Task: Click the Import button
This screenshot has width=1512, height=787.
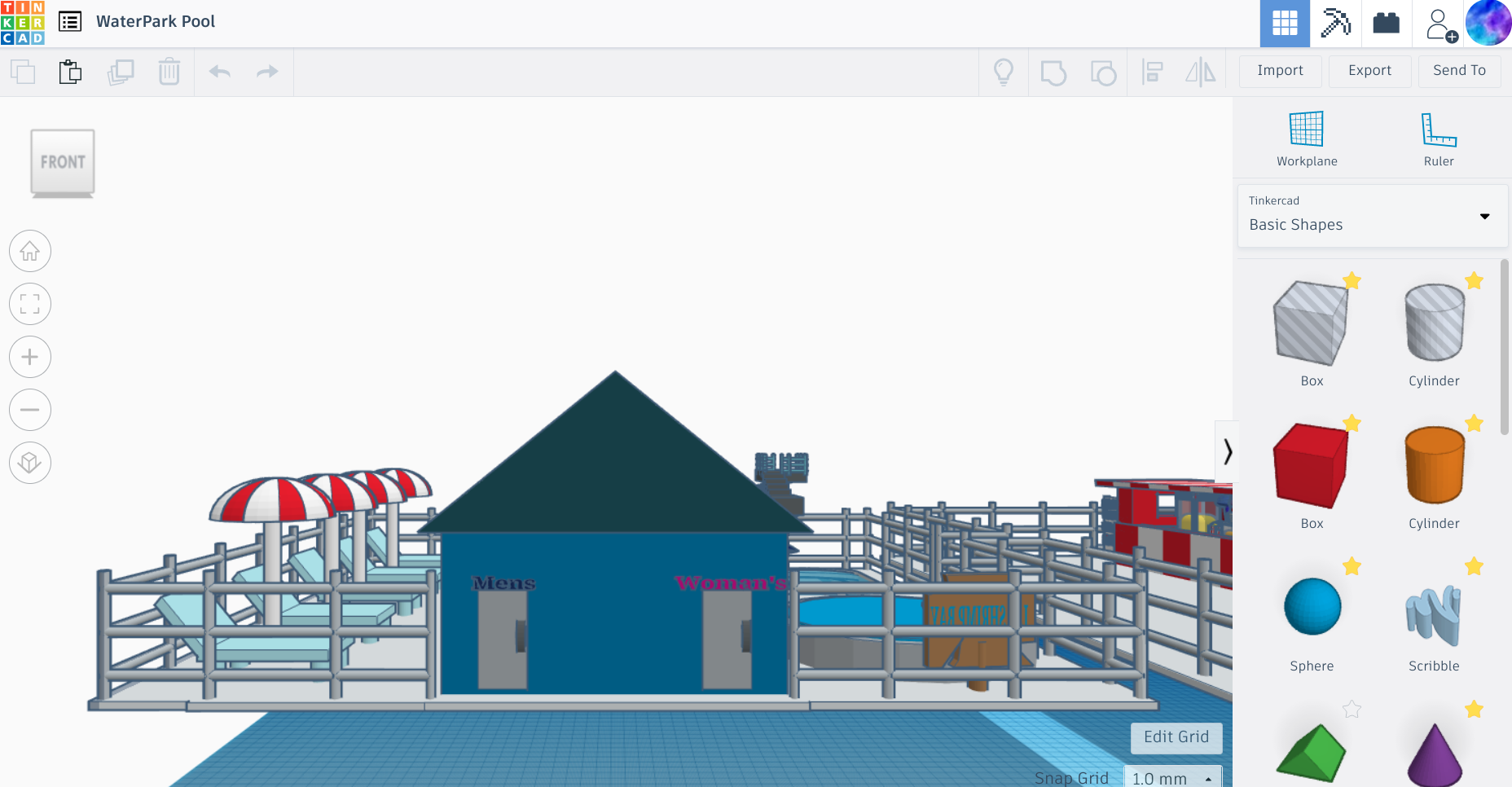Action: (1280, 71)
